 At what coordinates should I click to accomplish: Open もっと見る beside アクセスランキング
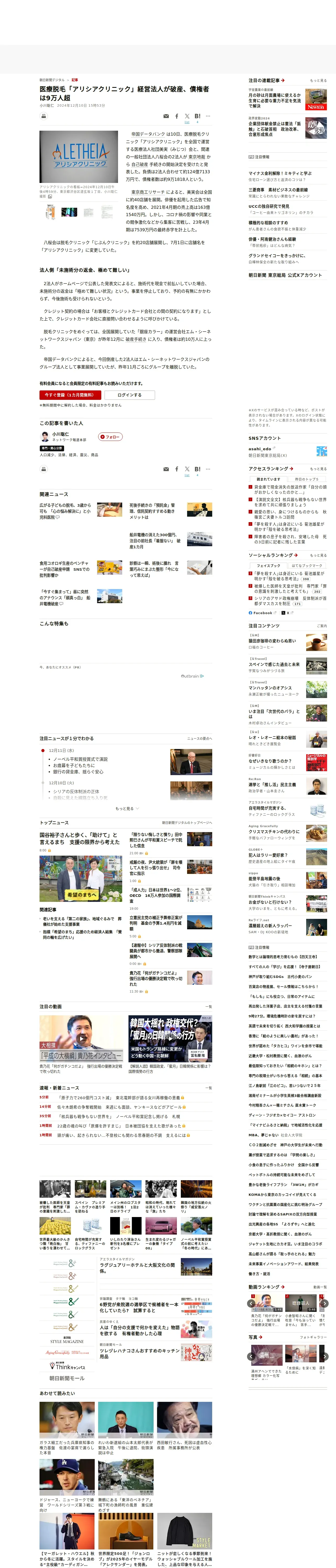click(x=318, y=469)
